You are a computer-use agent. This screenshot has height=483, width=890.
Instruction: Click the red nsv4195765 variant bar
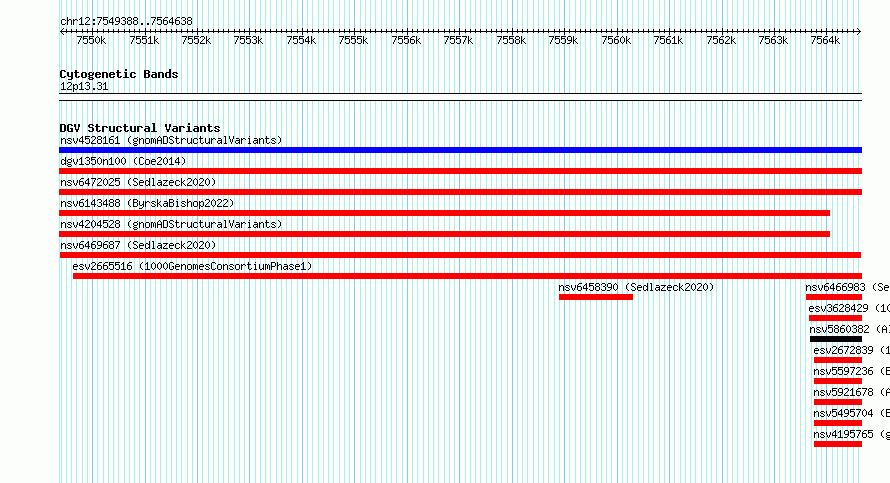pyautogui.click(x=838, y=444)
